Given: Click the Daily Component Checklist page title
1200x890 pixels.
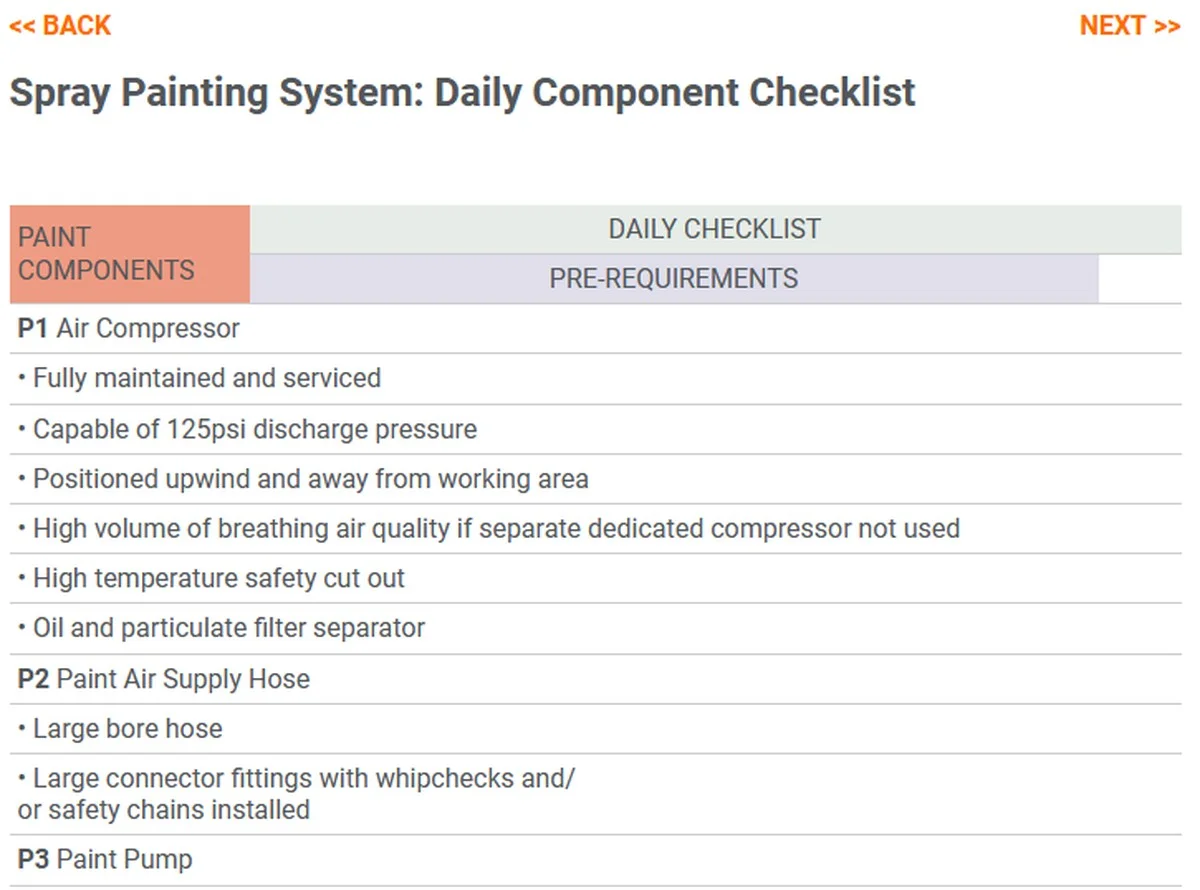Looking at the screenshot, I should point(462,93).
